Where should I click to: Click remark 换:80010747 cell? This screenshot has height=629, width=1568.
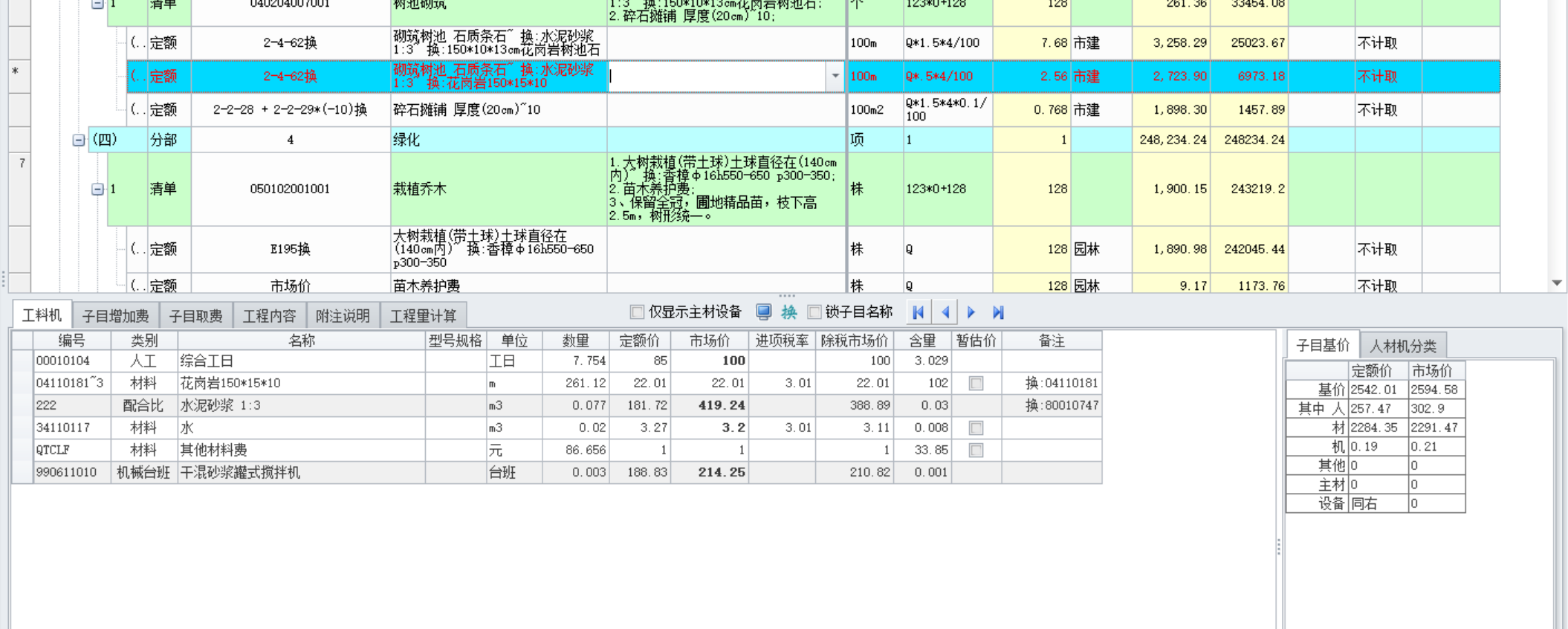(1052, 406)
